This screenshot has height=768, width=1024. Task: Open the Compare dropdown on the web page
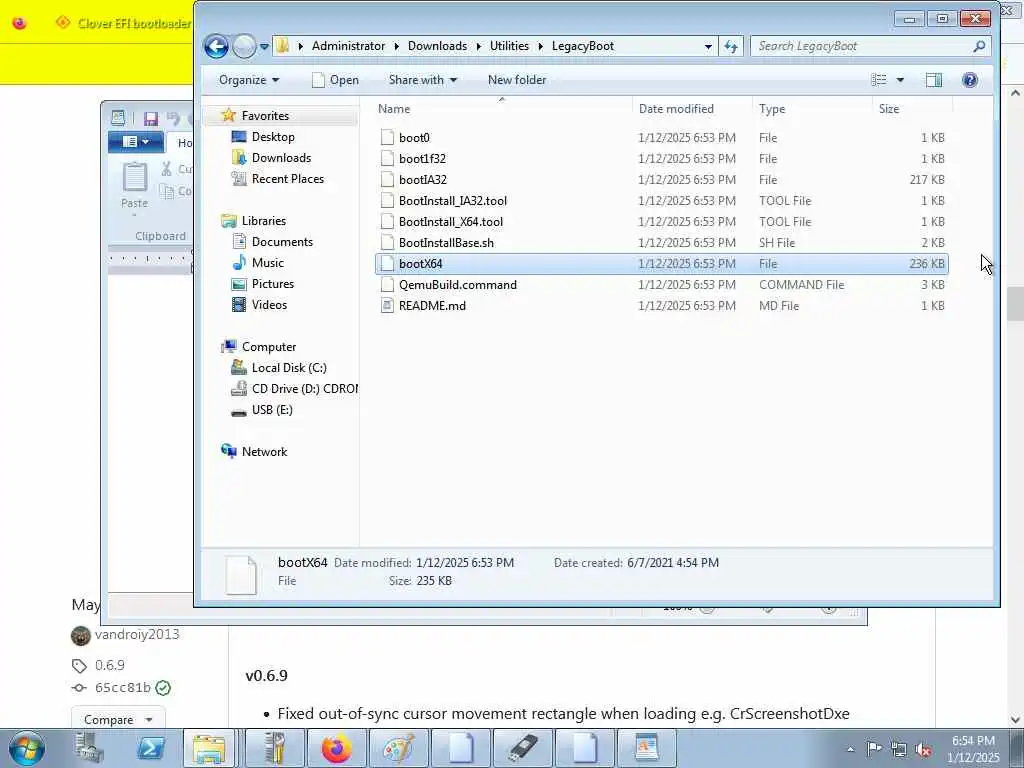118,719
